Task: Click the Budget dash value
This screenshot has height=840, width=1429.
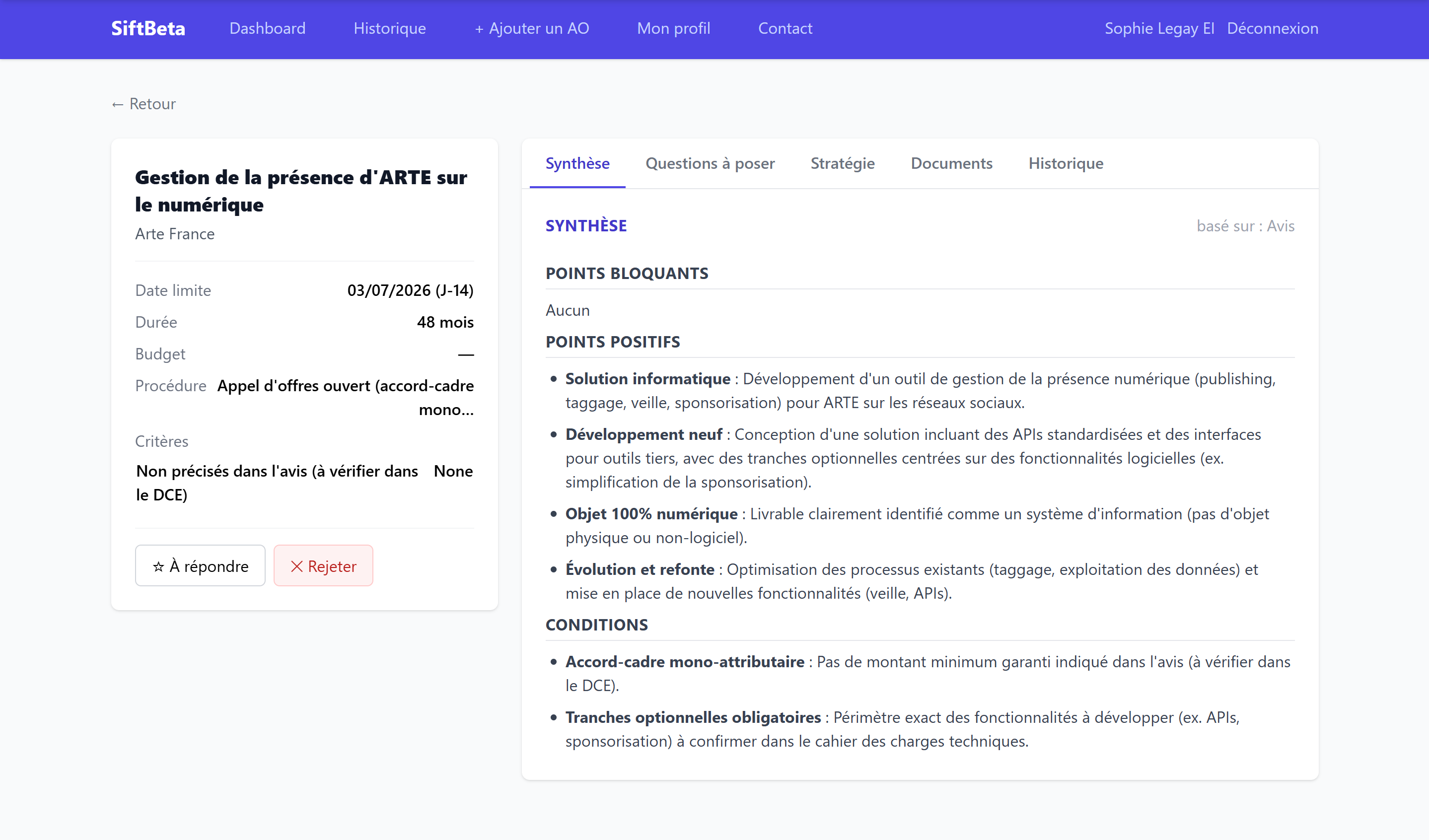Action: tap(466, 354)
